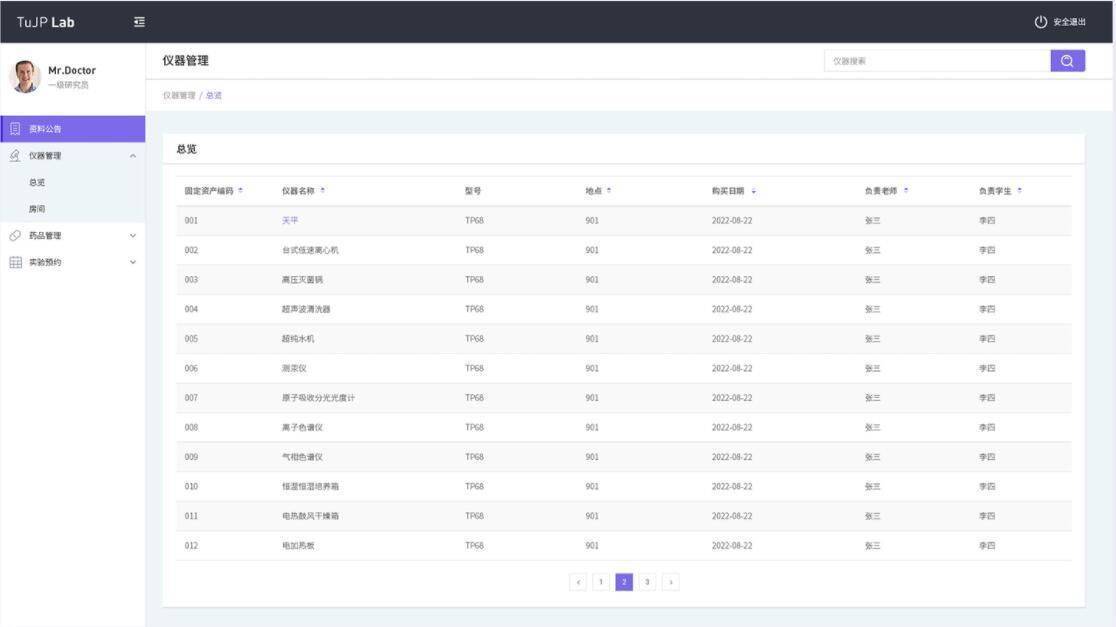The height and width of the screenshot is (627, 1116).
Task: Select 离子色谱仪 in row 008
Action: click(x=302, y=428)
